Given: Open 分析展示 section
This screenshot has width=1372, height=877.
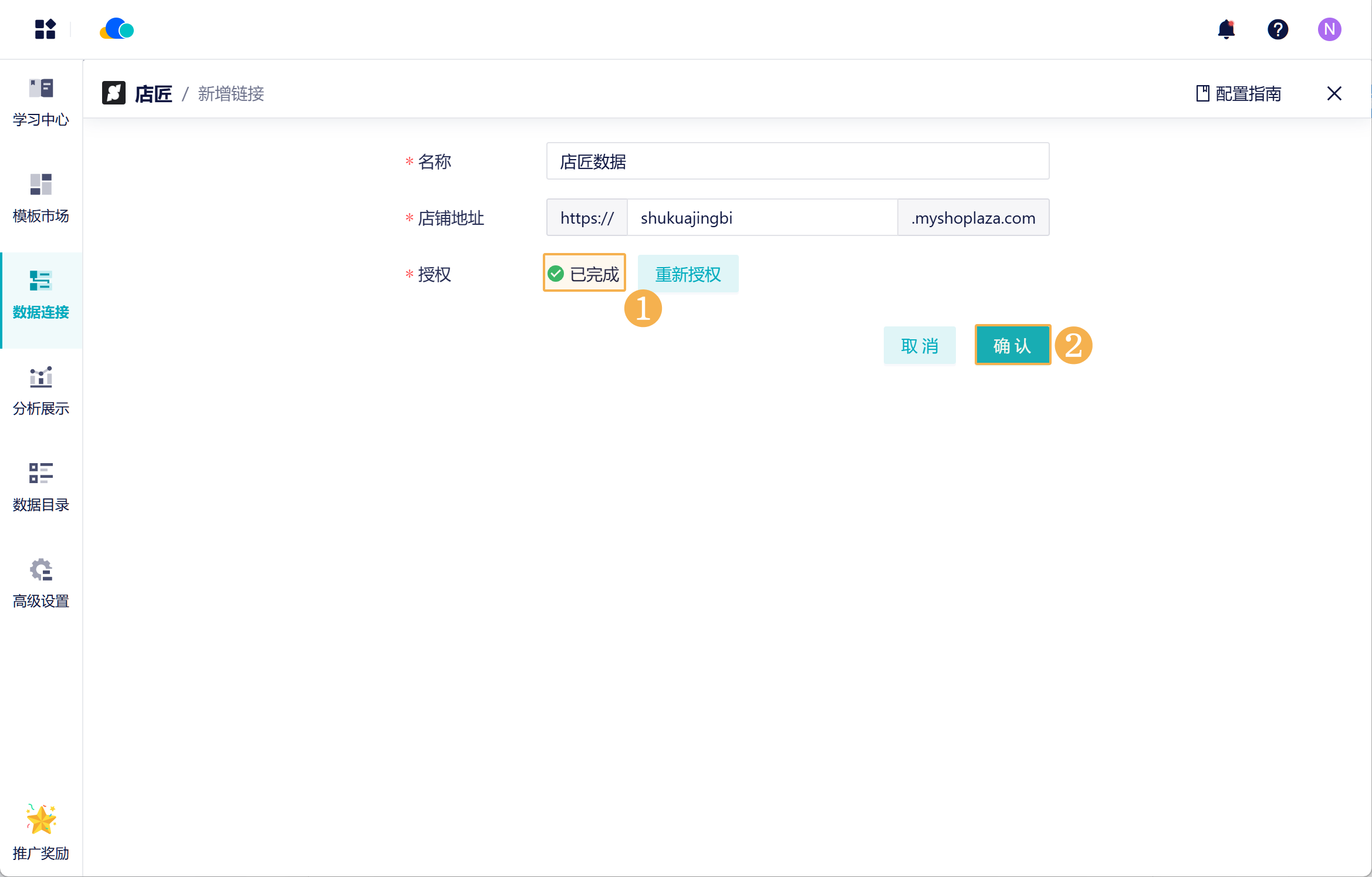Looking at the screenshot, I should [x=41, y=392].
